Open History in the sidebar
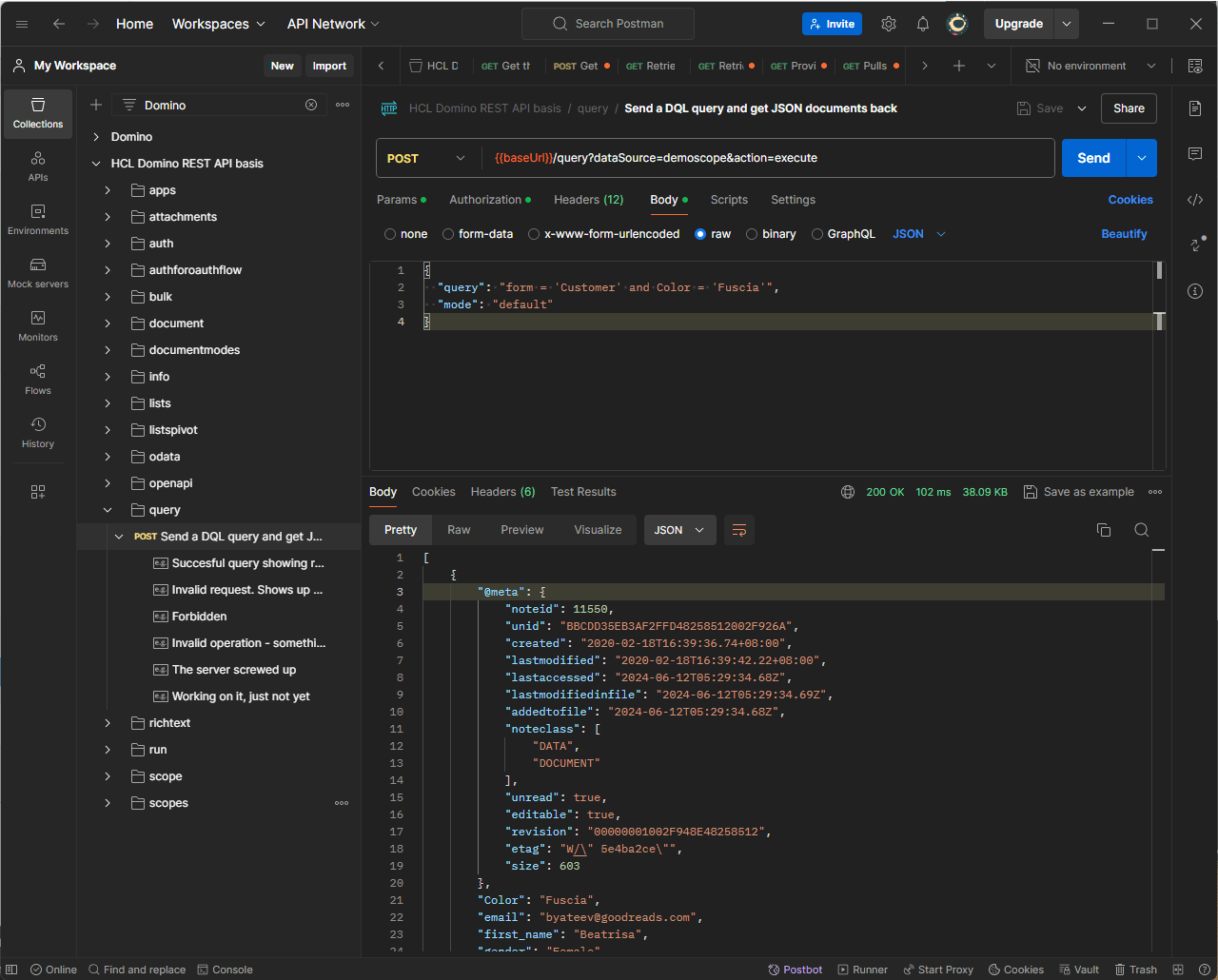1218x980 pixels. (x=38, y=432)
